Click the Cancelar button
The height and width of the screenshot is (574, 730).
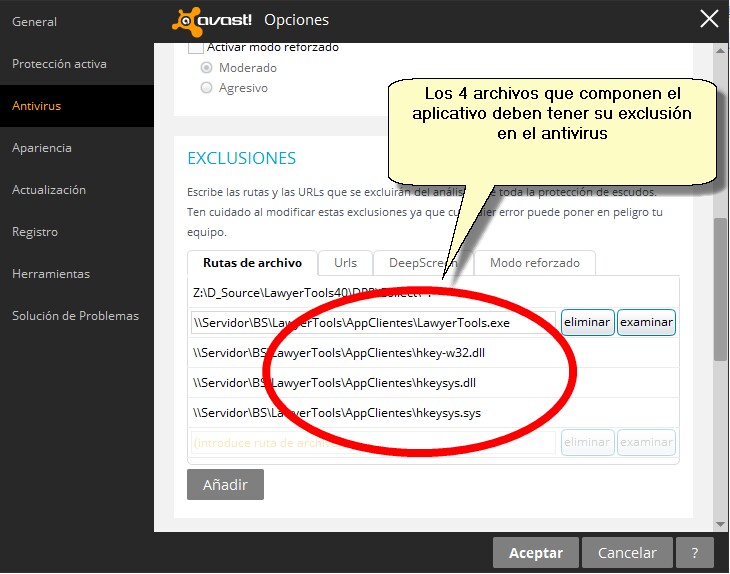coord(627,553)
